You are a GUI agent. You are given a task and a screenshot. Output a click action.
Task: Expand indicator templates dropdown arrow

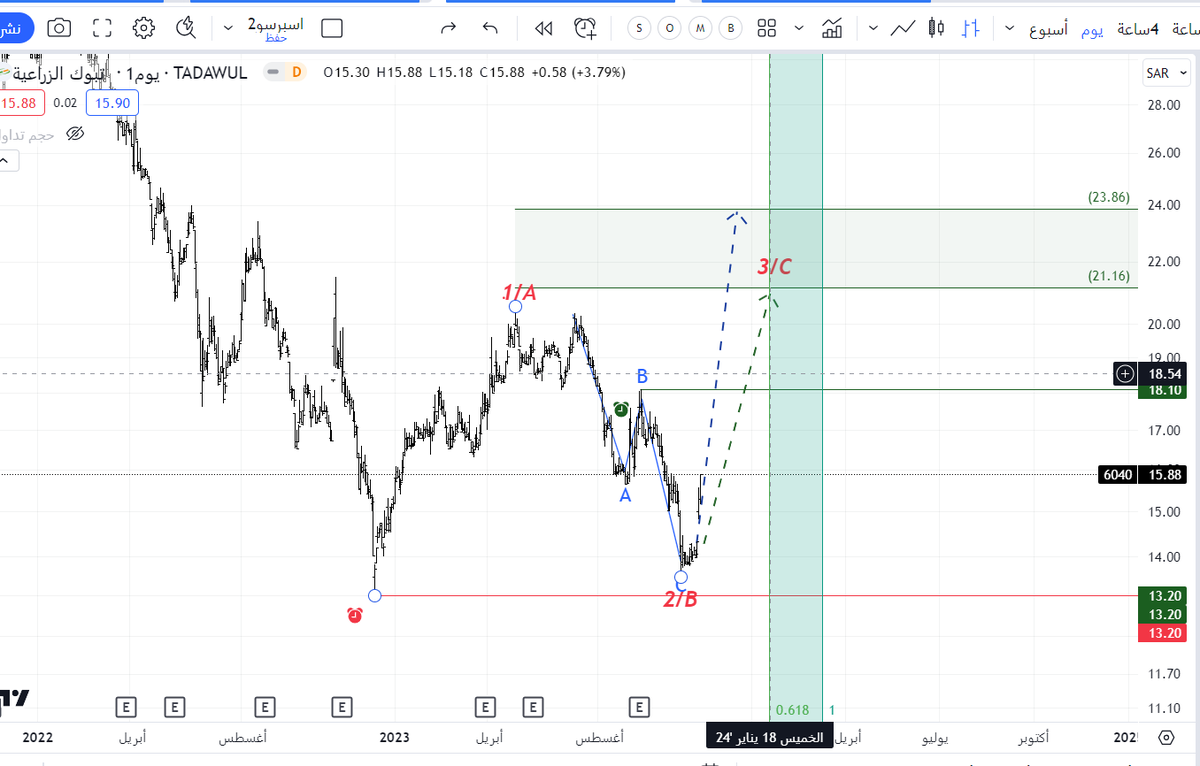coord(797,28)
